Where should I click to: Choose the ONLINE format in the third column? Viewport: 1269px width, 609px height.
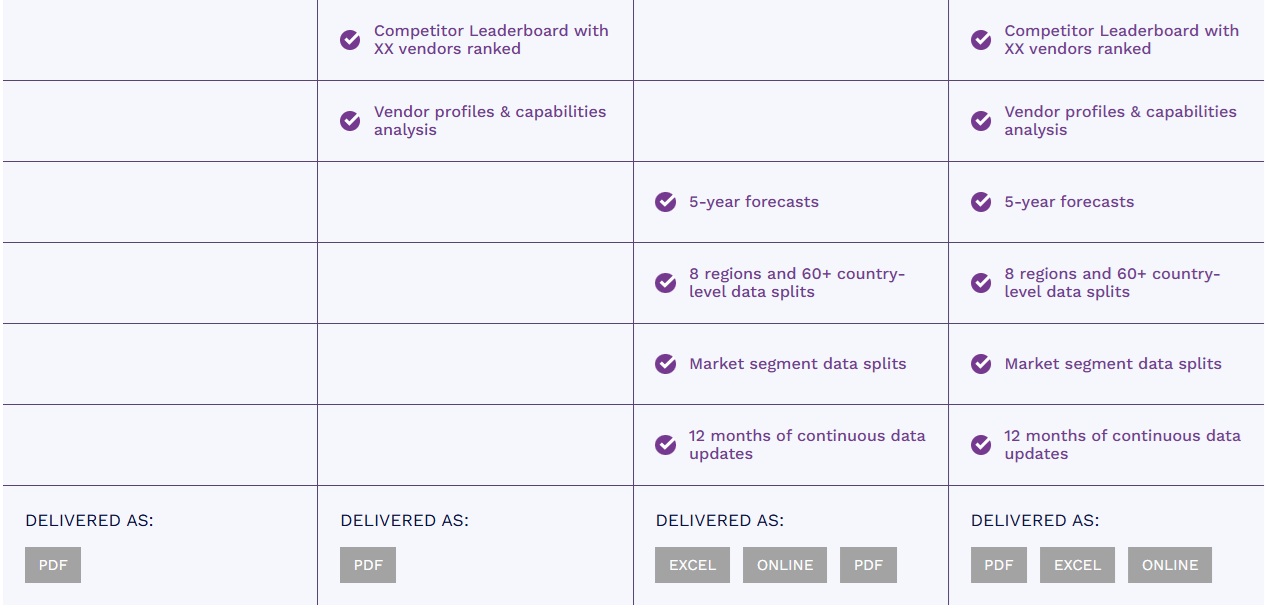coord(785,565)
